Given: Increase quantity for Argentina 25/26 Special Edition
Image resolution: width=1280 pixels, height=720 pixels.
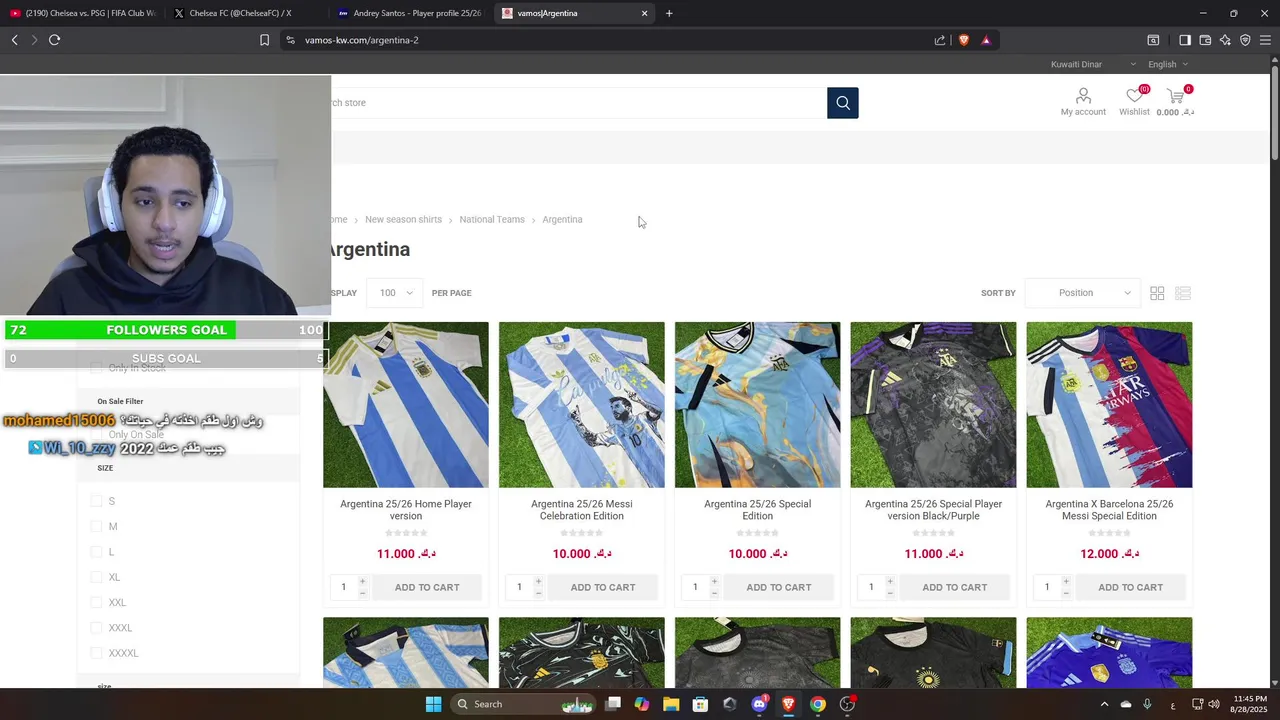Looking at the screenshot, I should click(714, 581).
